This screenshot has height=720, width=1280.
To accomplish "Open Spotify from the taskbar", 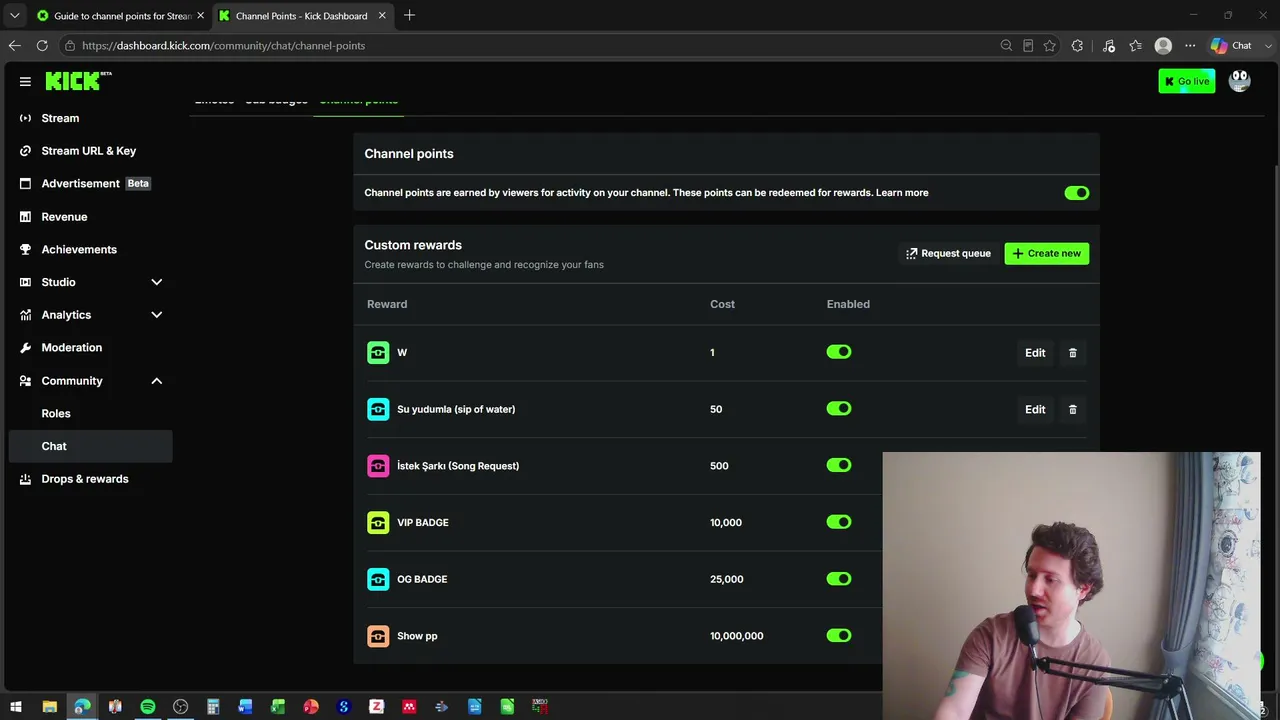I will (148, 707).
